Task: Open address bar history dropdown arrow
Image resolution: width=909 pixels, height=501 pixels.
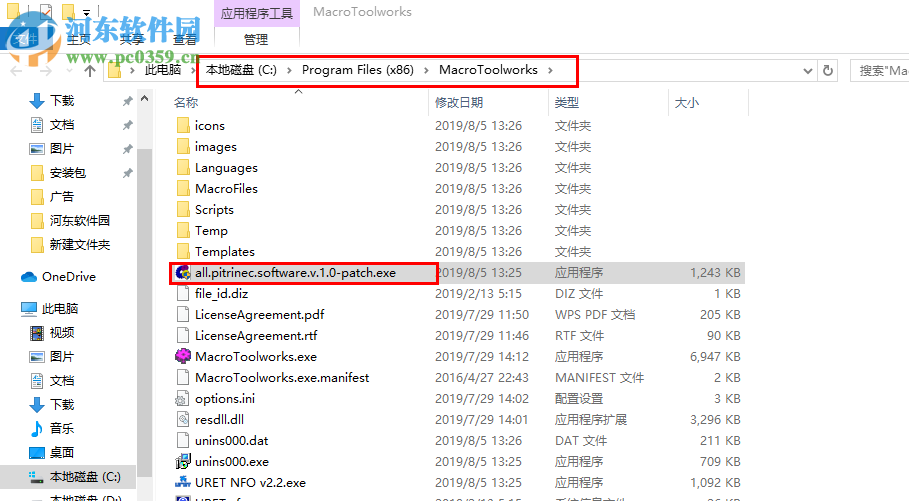Action: click(808, 71)
